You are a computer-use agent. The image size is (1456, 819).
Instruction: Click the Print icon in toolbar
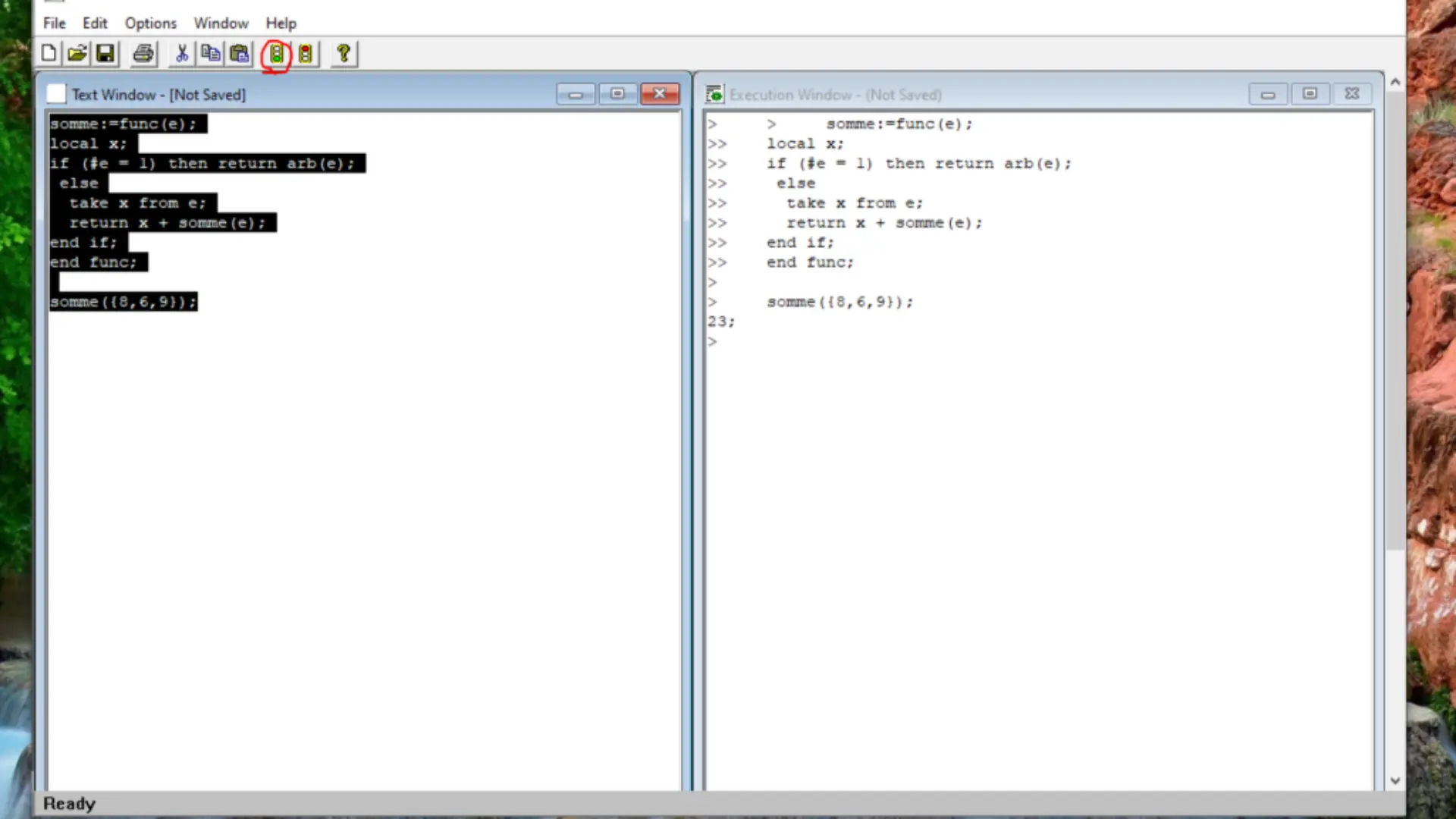(x=144, y=53)
